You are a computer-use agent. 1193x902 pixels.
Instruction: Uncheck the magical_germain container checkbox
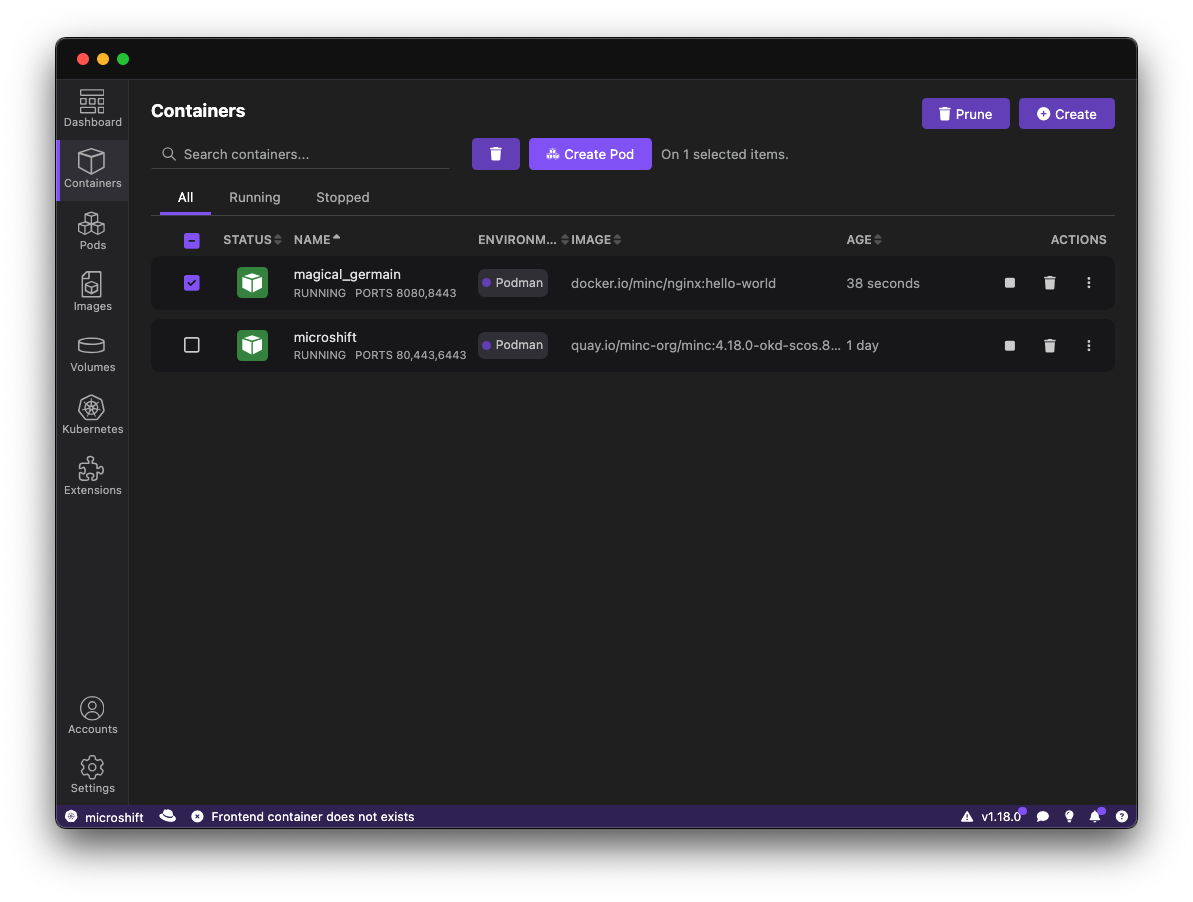point(192,283)
